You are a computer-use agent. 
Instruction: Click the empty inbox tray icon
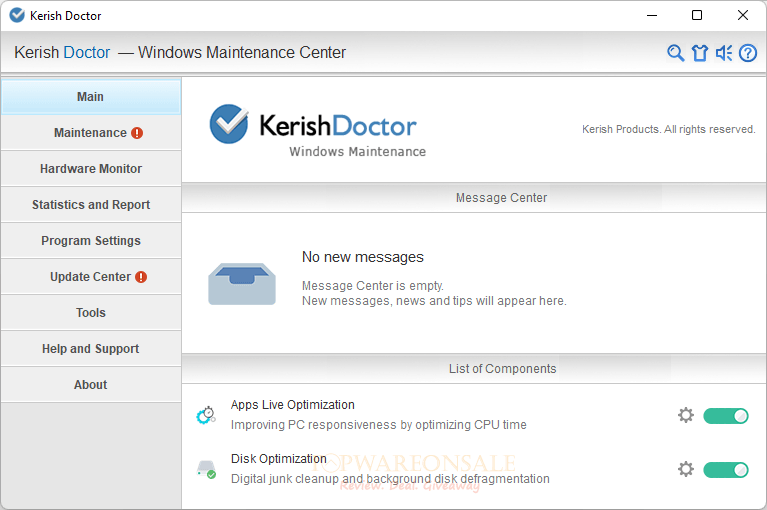(242, 284)
